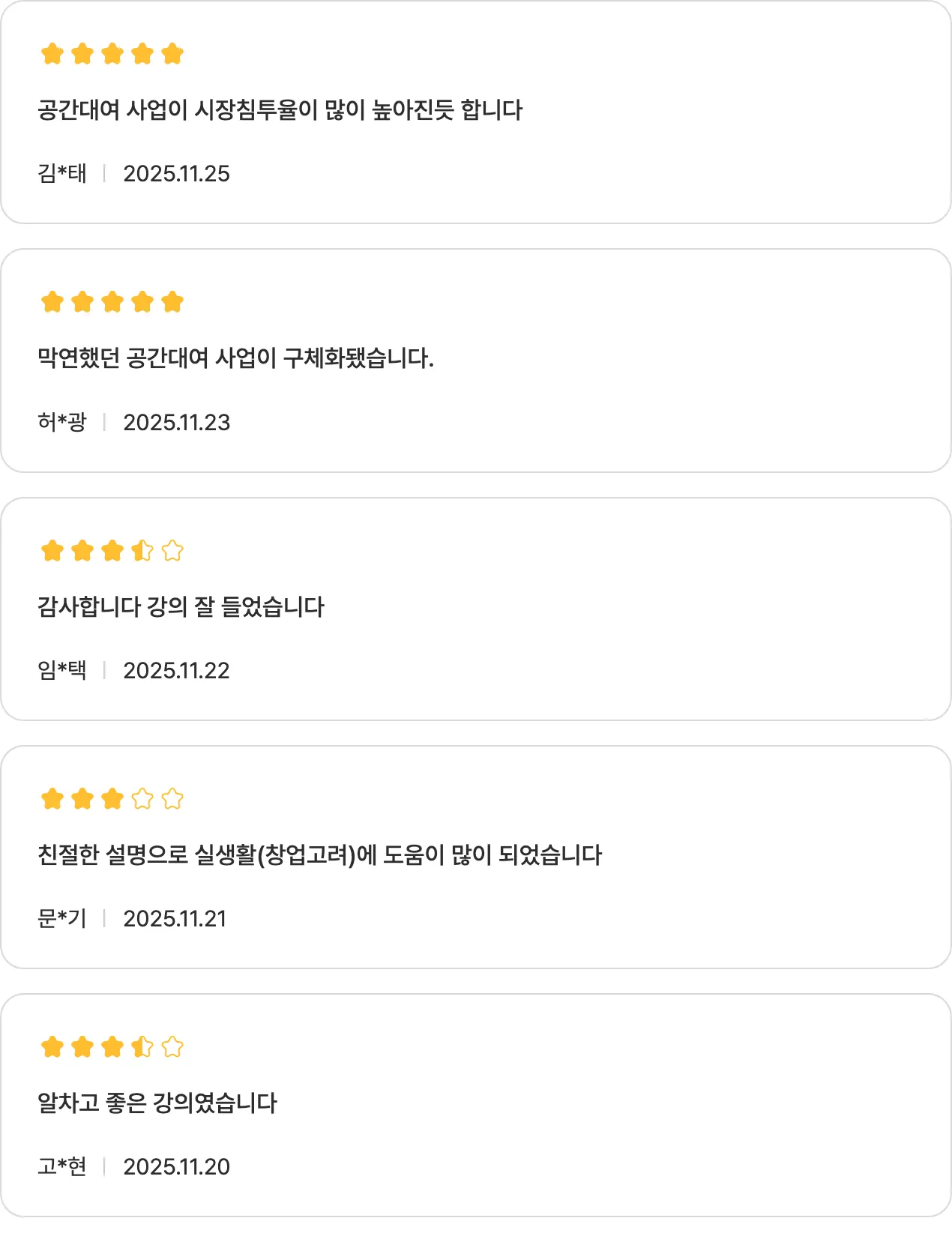Select the third star in 허*광's review
The height and width of the screenshot is (1254, 952).
[x=112, y=302]
